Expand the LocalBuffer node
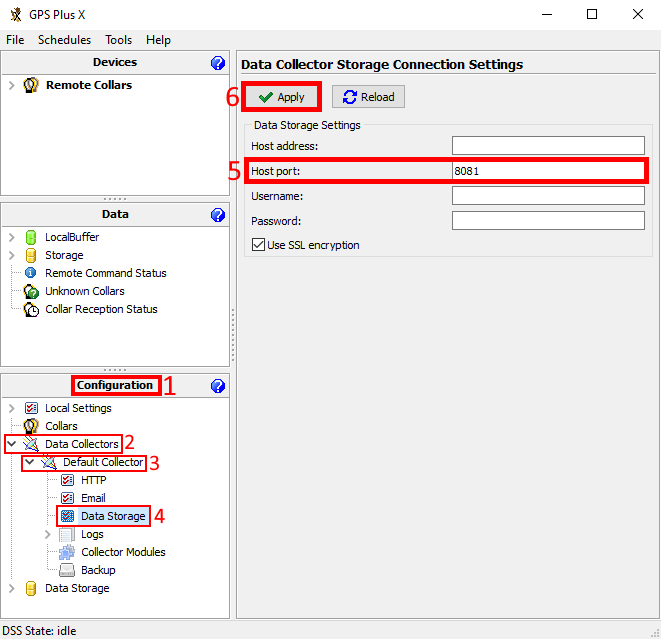661x639 pixels. 12,237
